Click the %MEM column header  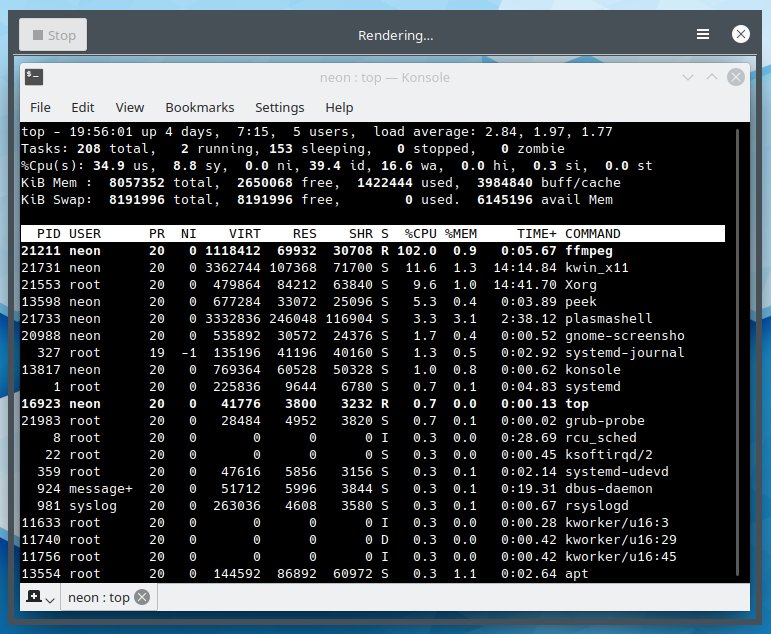click(461, 234)
